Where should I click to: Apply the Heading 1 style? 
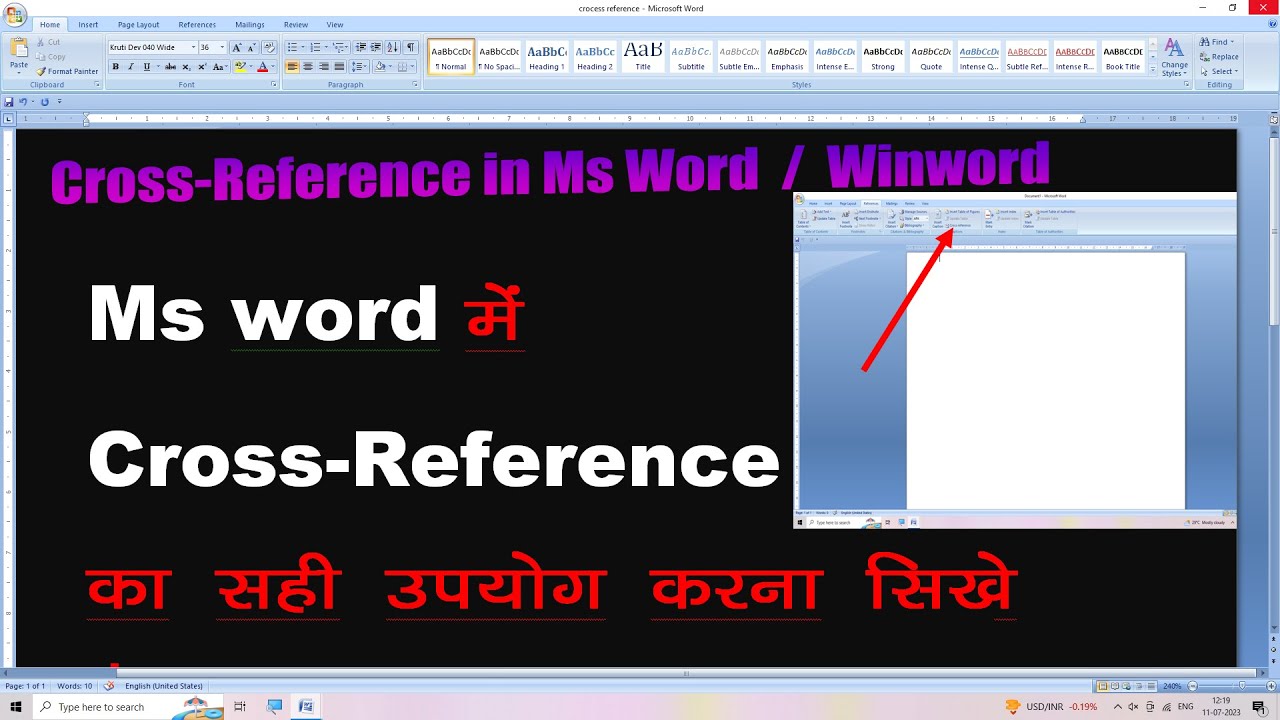[x=547, y=57]
